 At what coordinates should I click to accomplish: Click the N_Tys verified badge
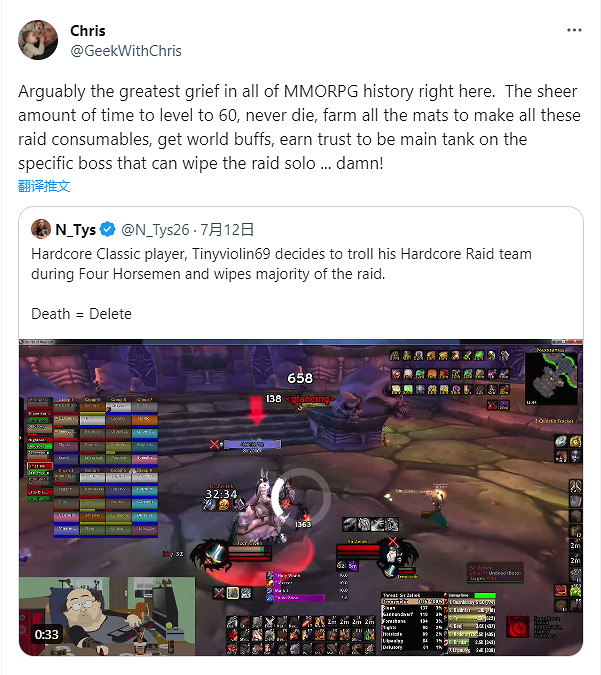pyautogui.click(x=108, y=229)
